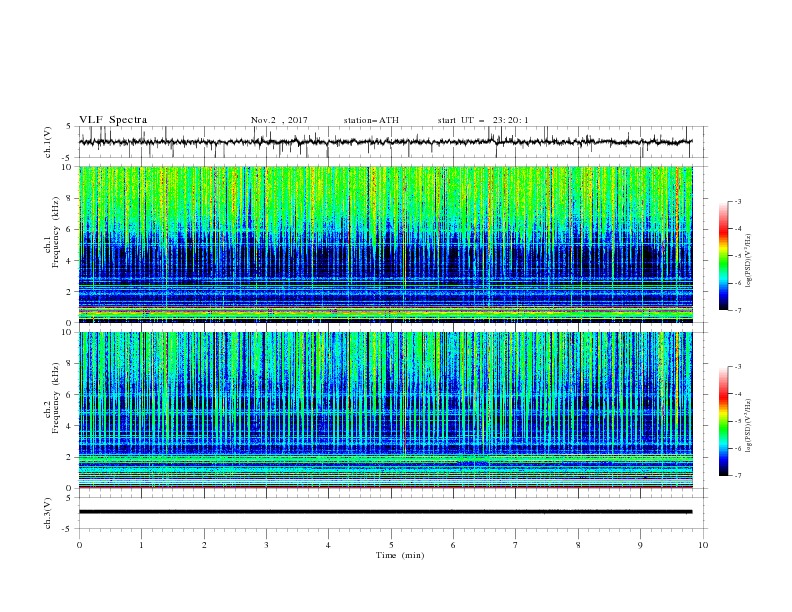Click the ch.3 flat black voltage trace
Viewport: 792px width, 612px height.
pyautogui.click(x=386, y=512)
